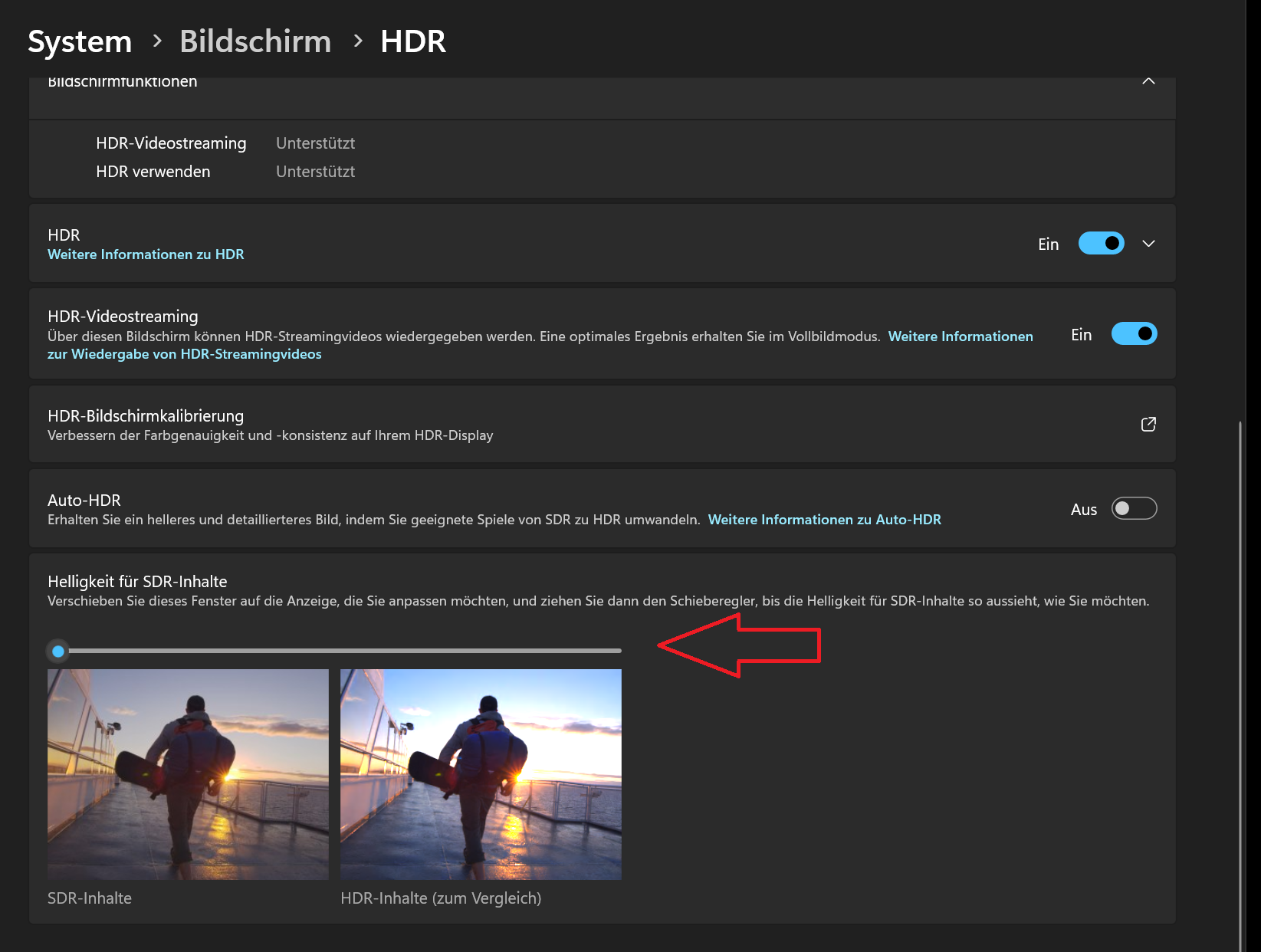The width and height of the screenshot is (1261, 952).
Task: Open the HDR-Bildschirmkalibrierung external link icon
Action: point(1148,424)
